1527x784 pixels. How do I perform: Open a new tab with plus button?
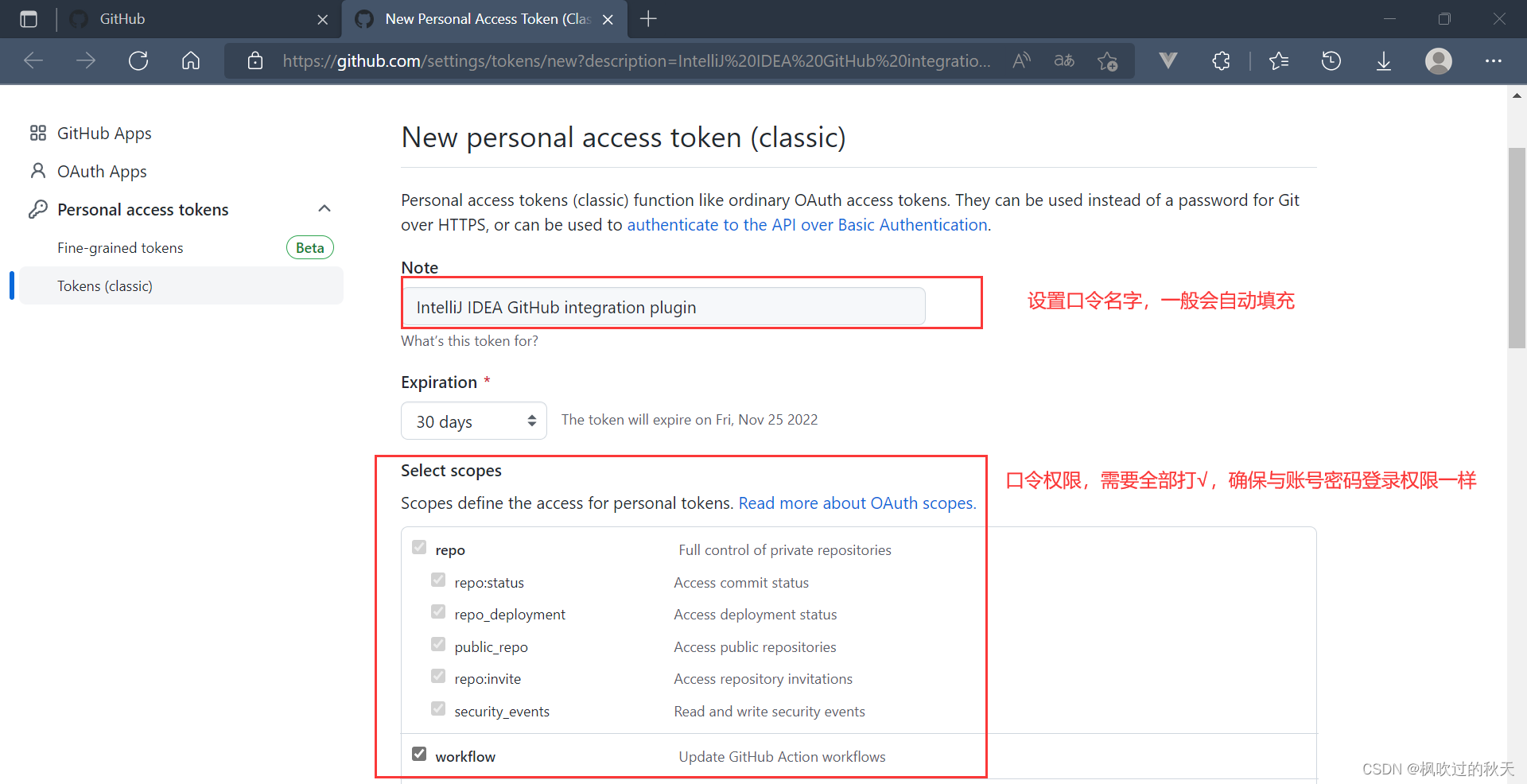[x=648, y=19]
